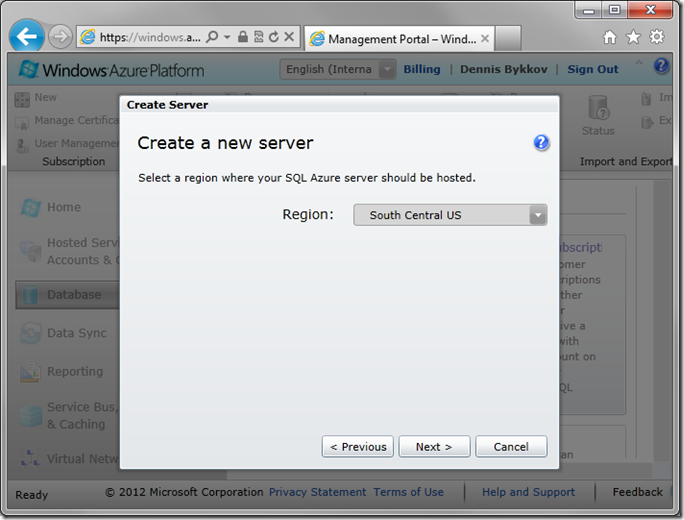This screenshot has height=520, width=684.
Task: Click the Ready status text
Action: (x=31, y=495)
